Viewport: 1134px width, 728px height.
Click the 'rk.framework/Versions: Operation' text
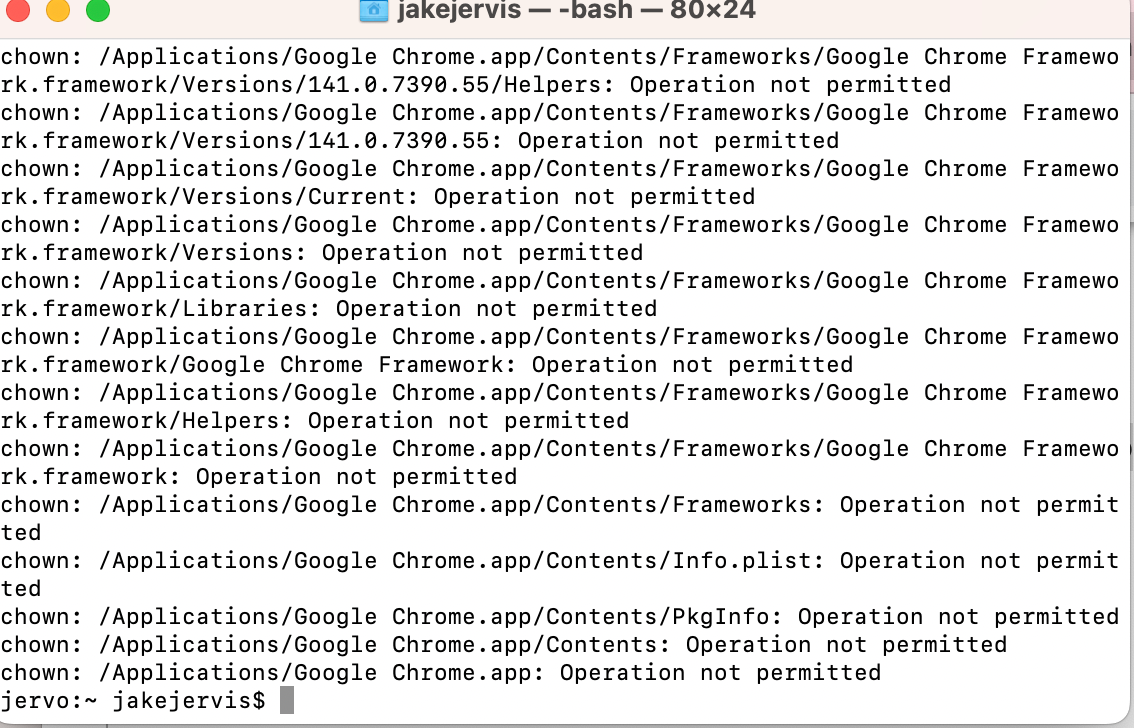223,253
